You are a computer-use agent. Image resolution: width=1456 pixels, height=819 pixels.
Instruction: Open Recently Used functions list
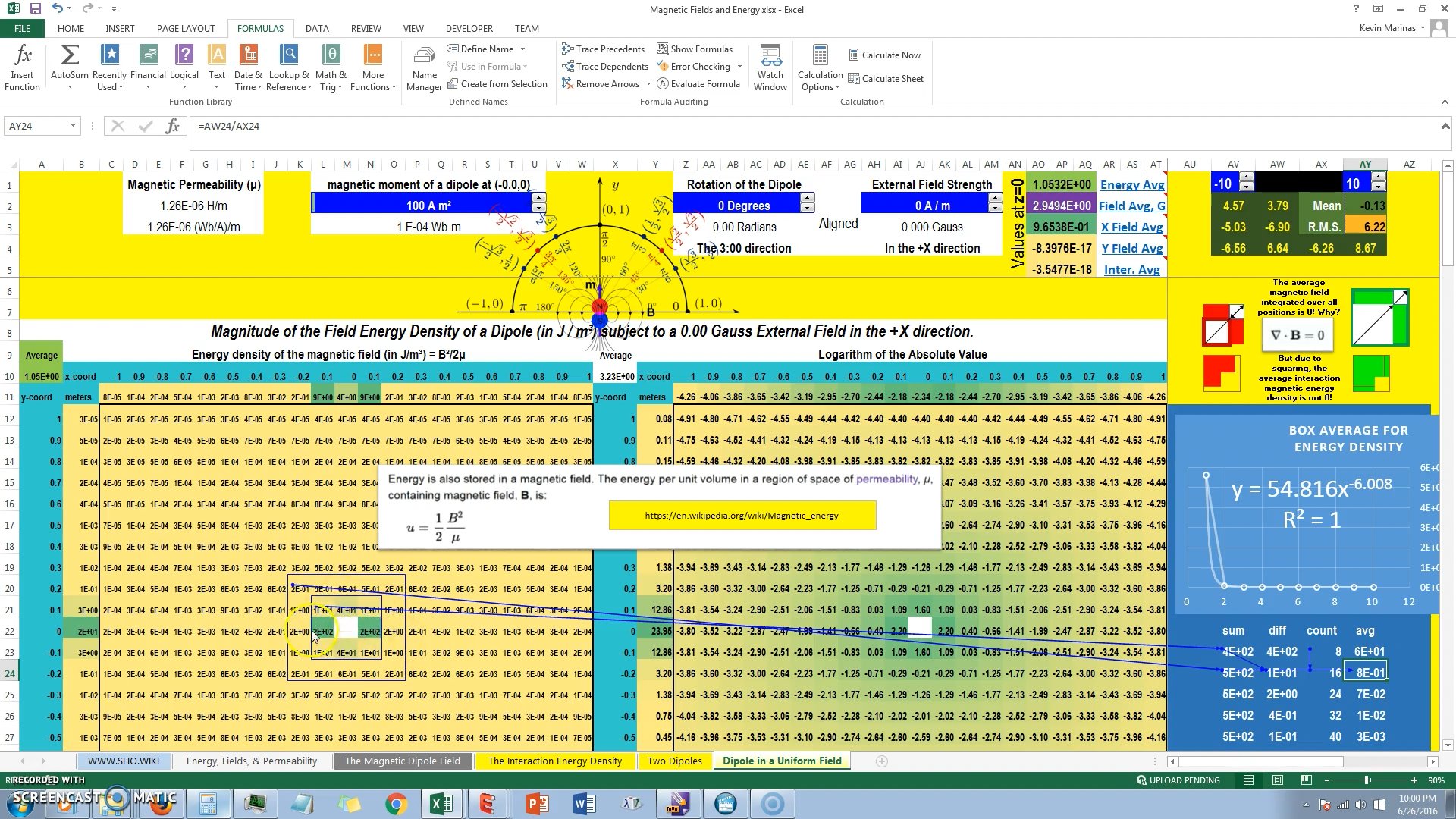pyautogui.click(x=109, y=67)
